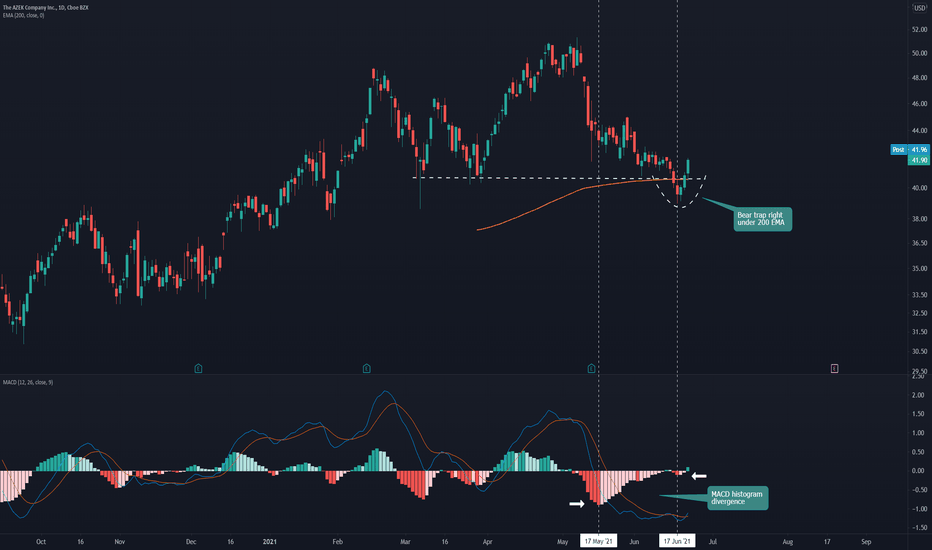Click the 2021 label on time axis
Screen dimensions: 932x550
(x=269, y=542)
